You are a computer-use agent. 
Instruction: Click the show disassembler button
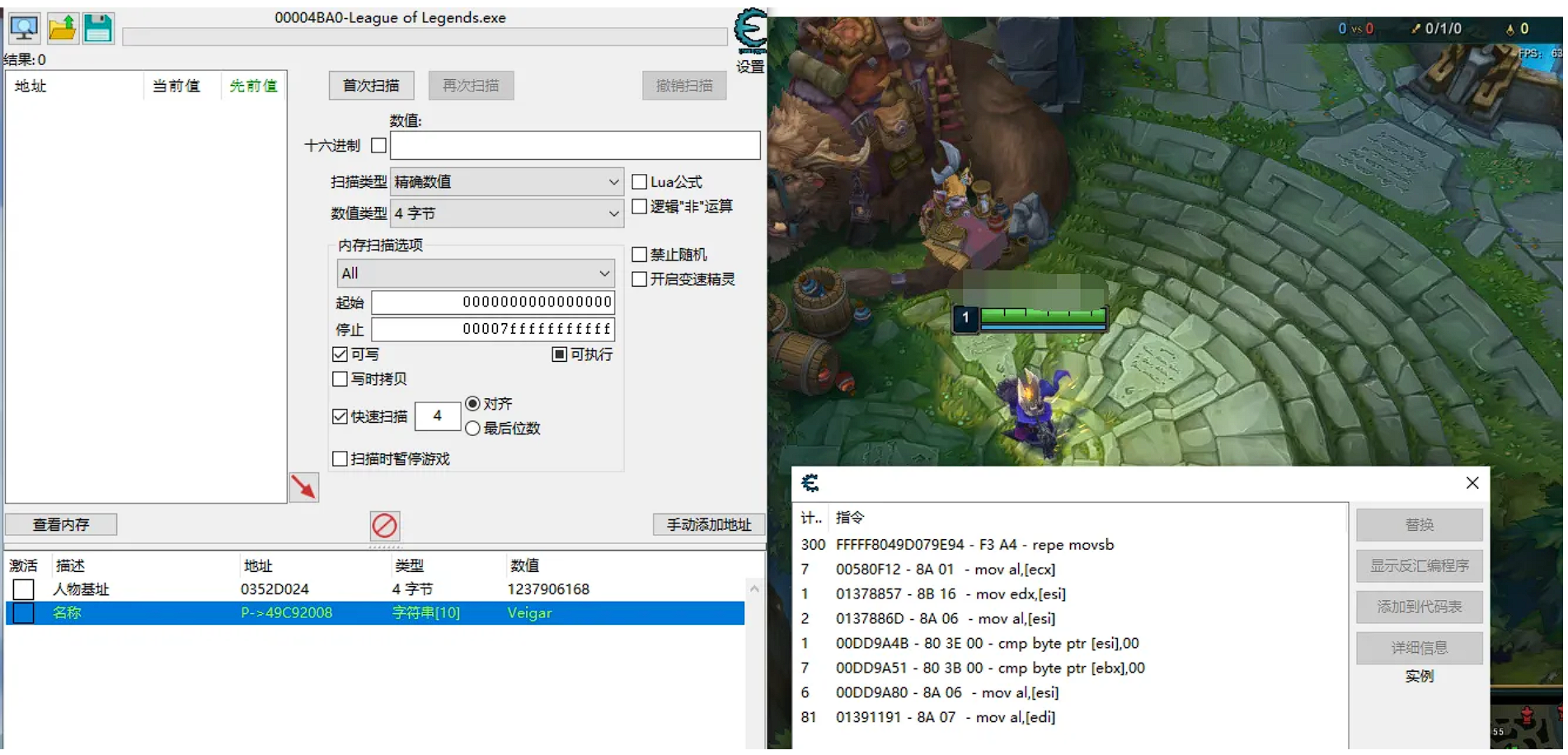tap(1420, 566)
